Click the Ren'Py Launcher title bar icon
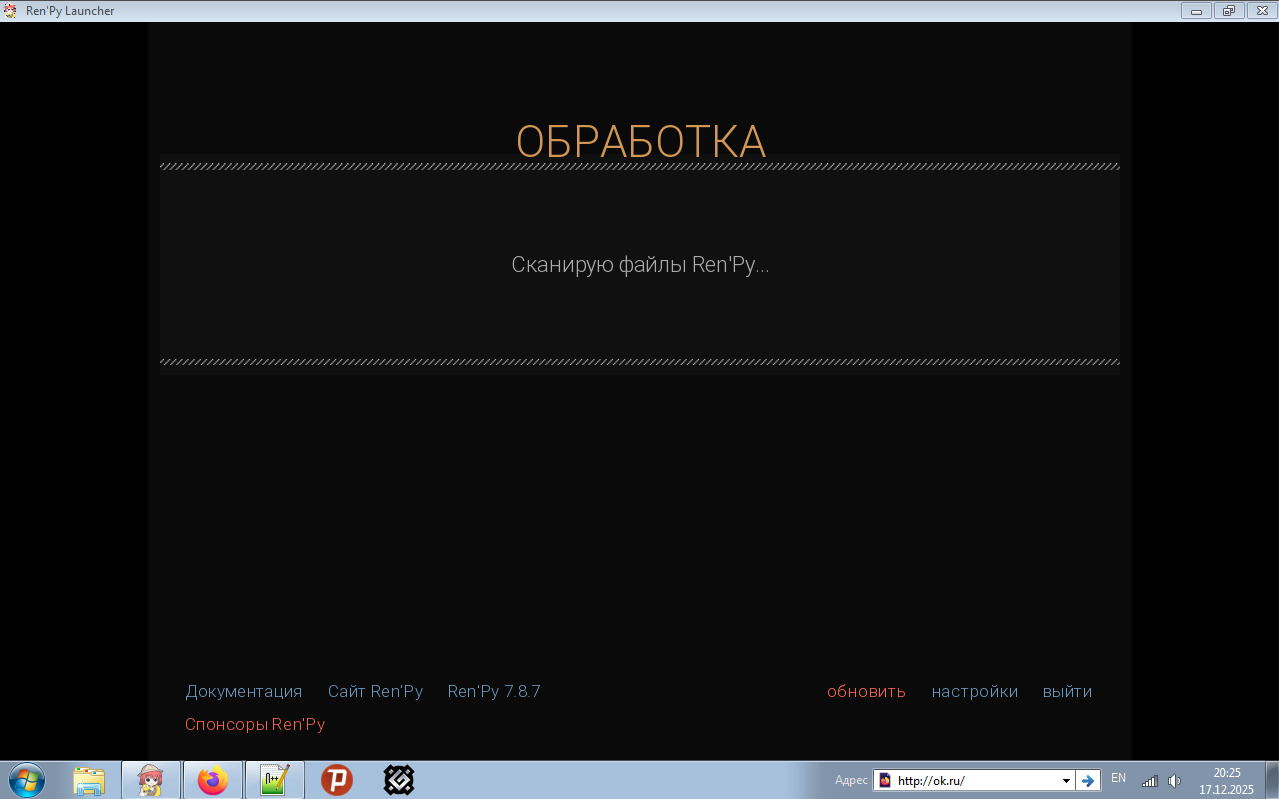The width and height of the screenshot is (1279, 799). point(10,10)
